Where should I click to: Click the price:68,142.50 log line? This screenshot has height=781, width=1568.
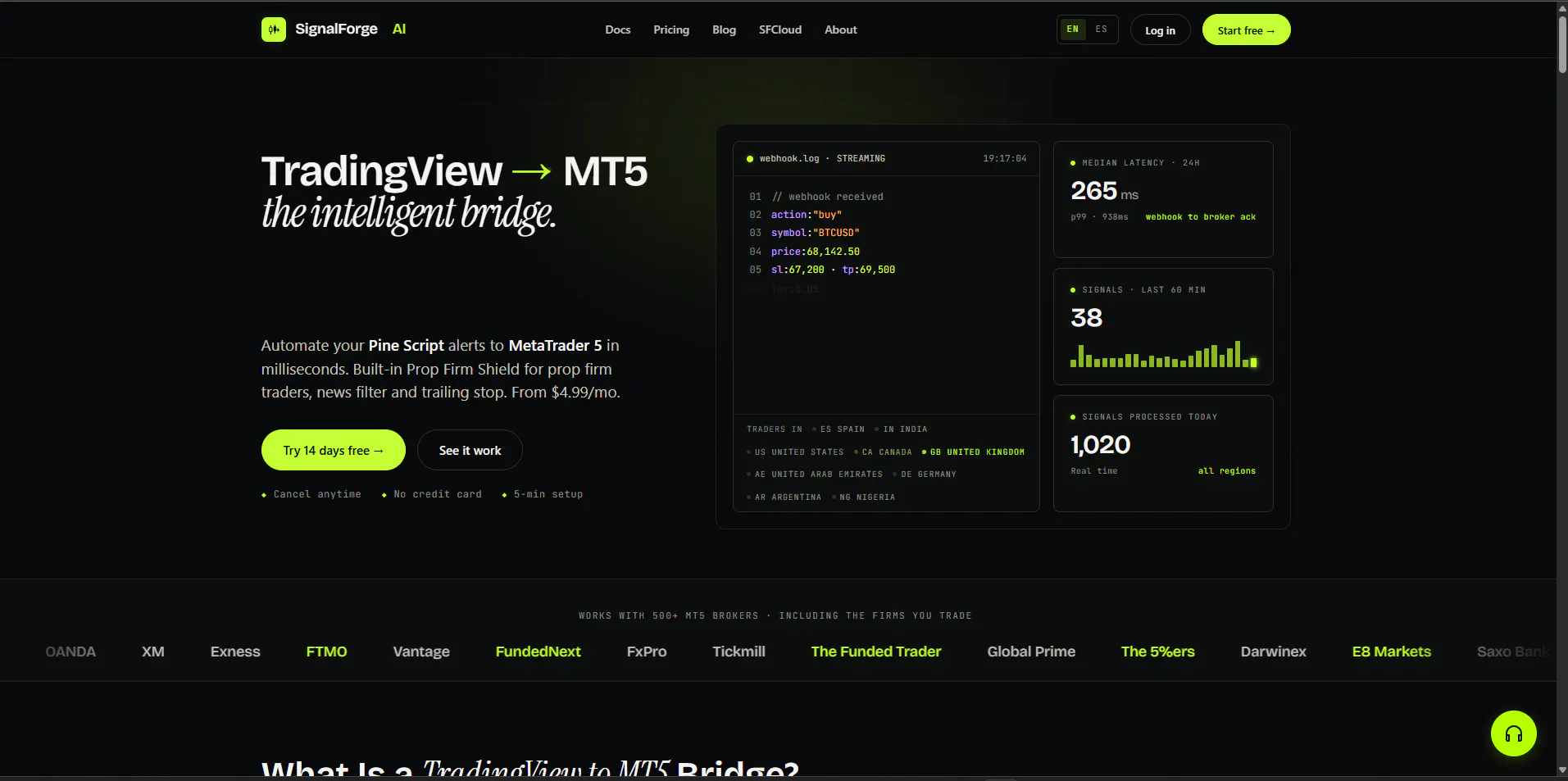[x=816, y=252]
